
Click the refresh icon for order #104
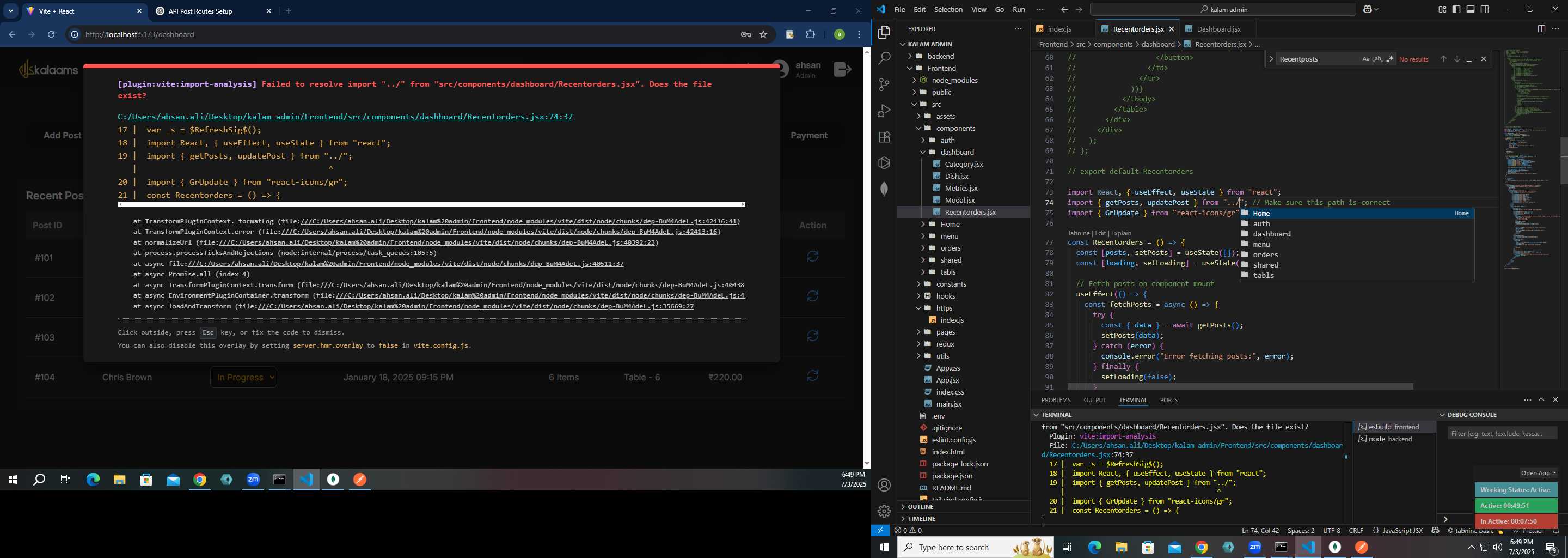(x=813, y=376)
